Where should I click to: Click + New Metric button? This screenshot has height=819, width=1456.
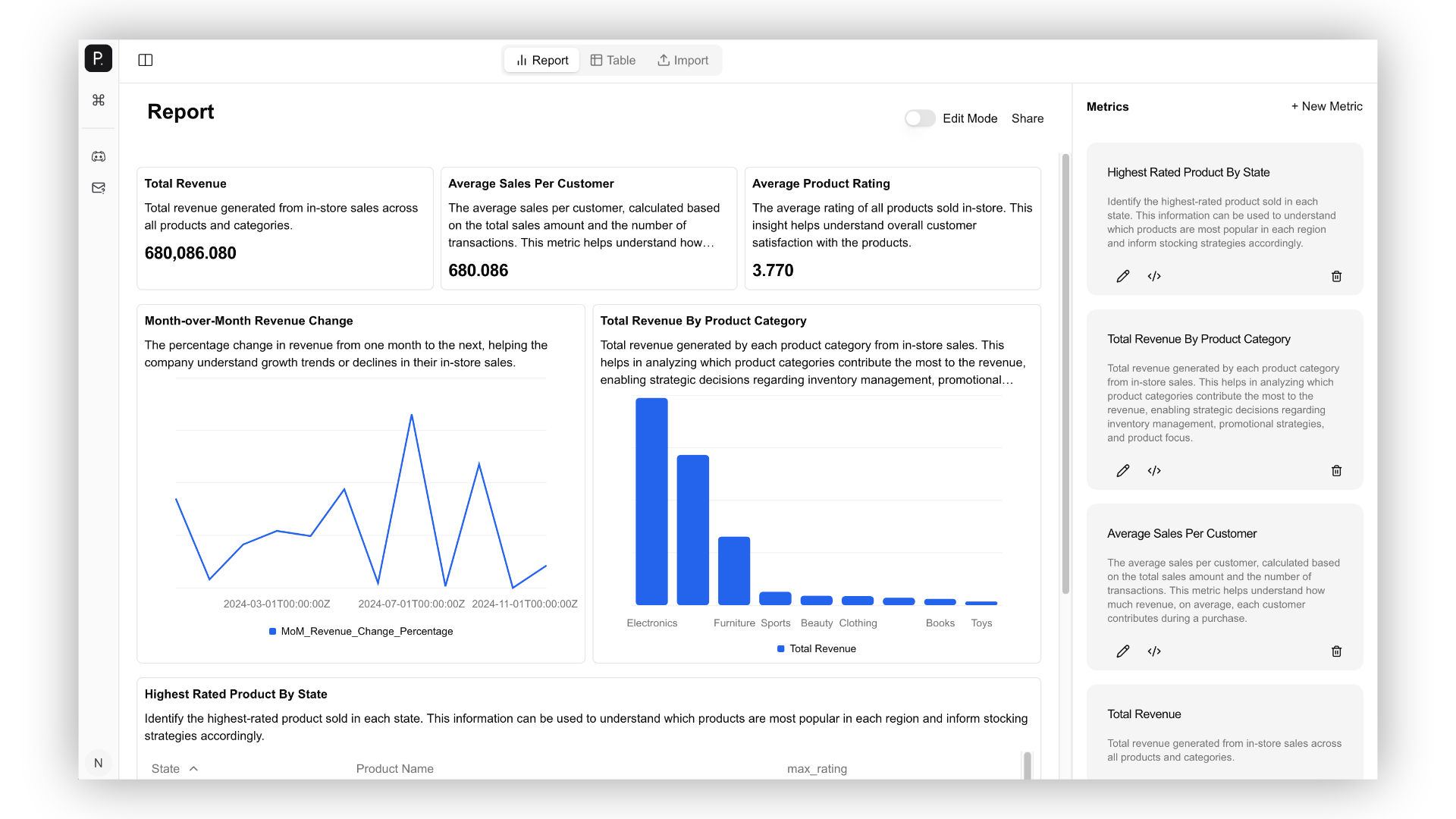1326,106
